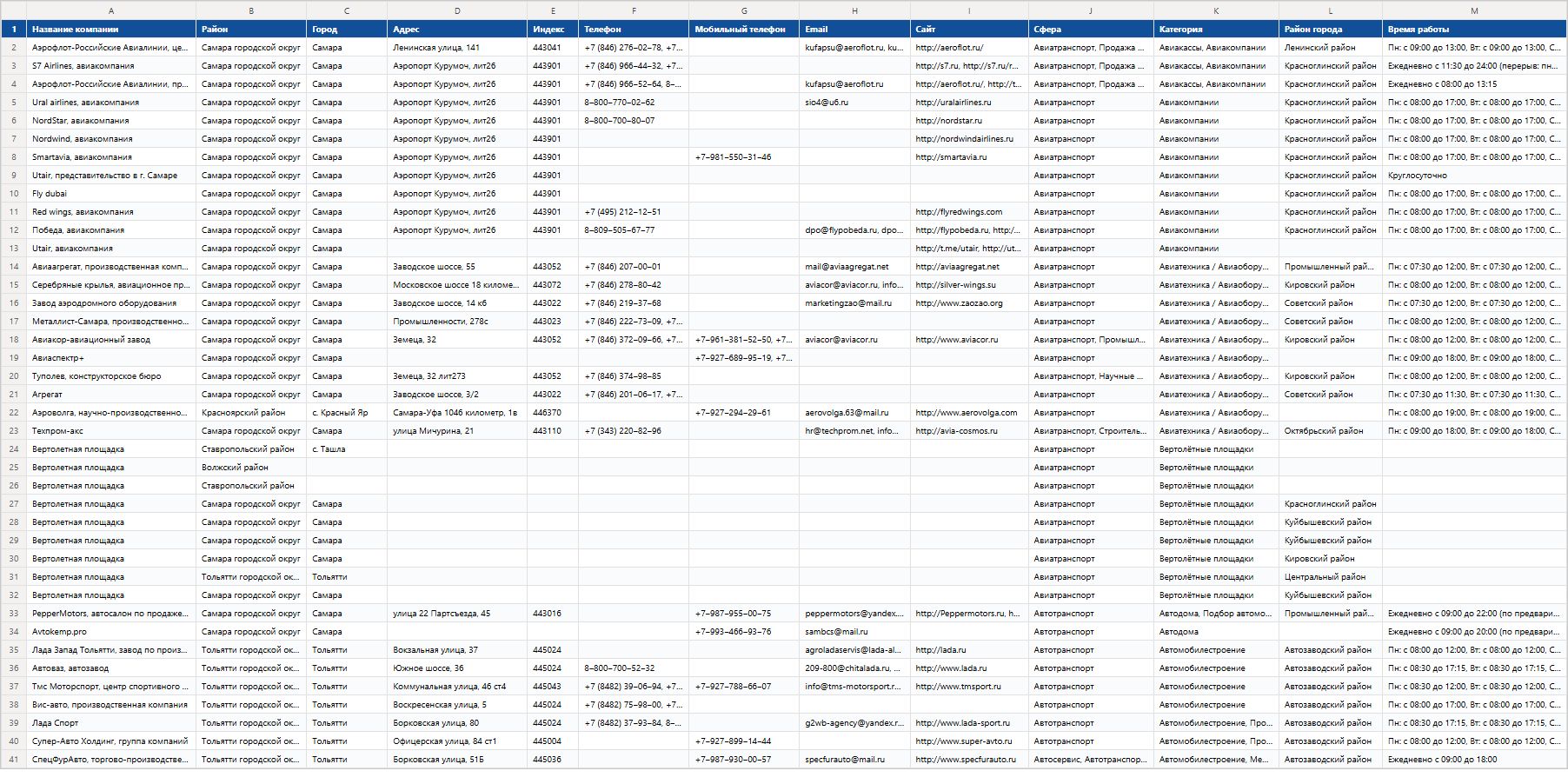Select the postal code 446370

point(553,413)
